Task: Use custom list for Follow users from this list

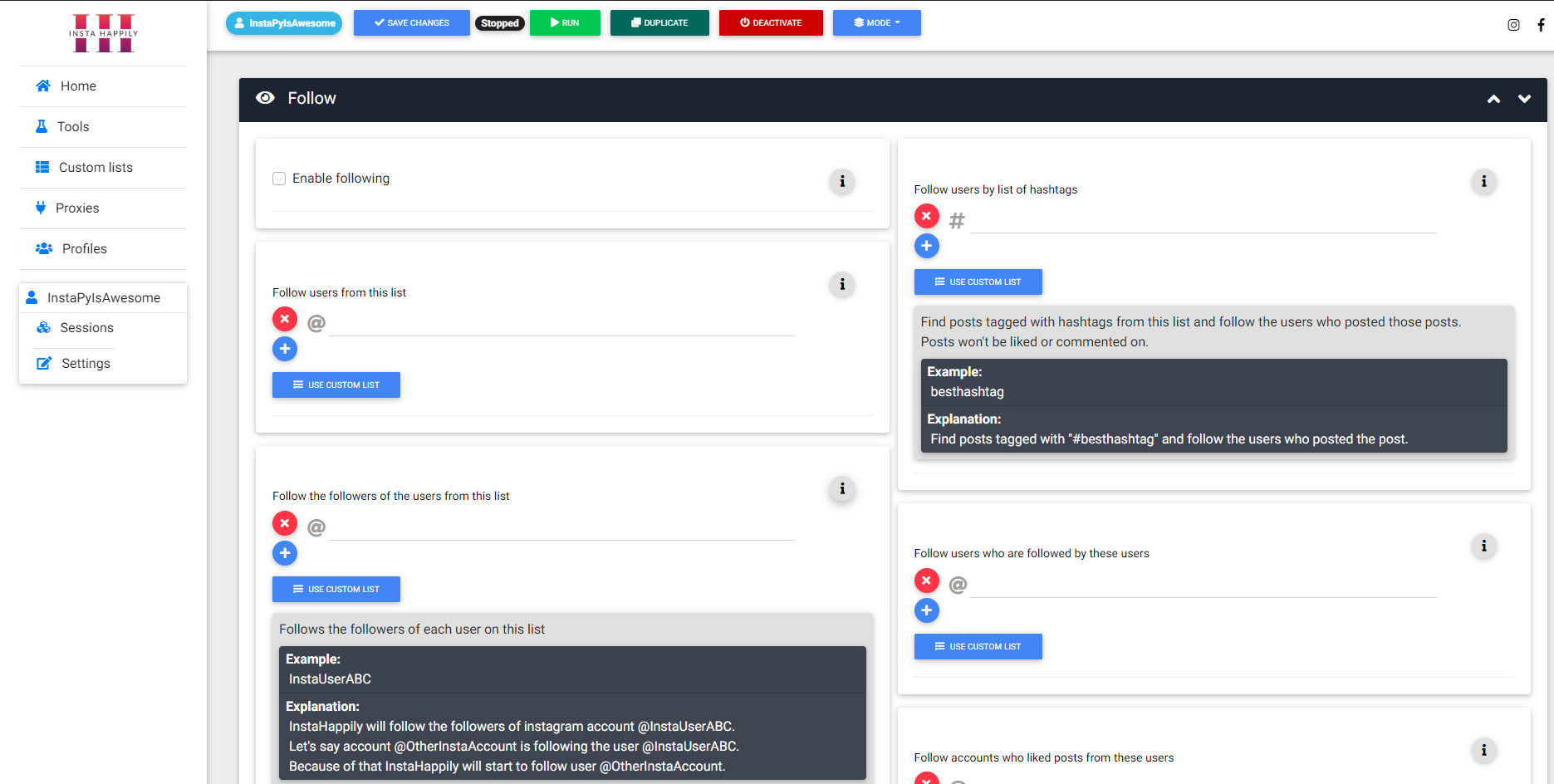Action: tap(336, 385)
